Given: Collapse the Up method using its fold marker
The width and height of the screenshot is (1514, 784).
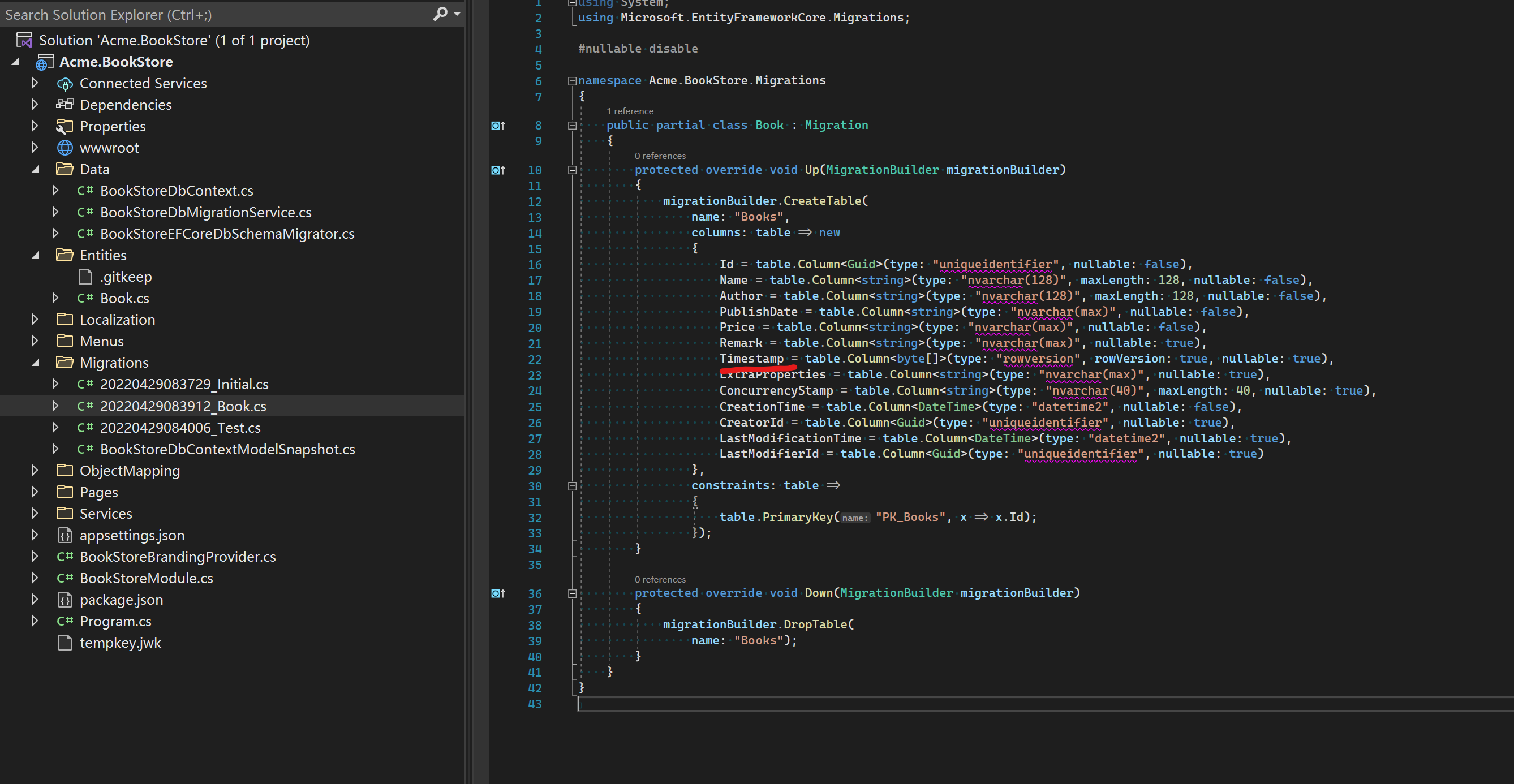Looking at the screenshot, I should click(572, 170).
